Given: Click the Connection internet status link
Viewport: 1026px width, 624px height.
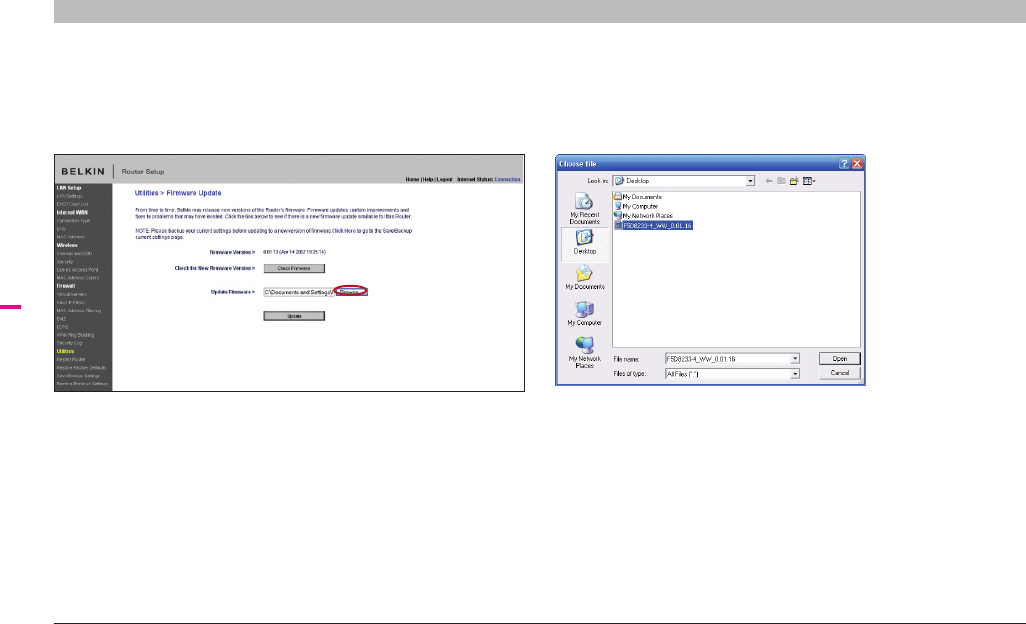Looking at the screenshot, I should pos(507,179).
